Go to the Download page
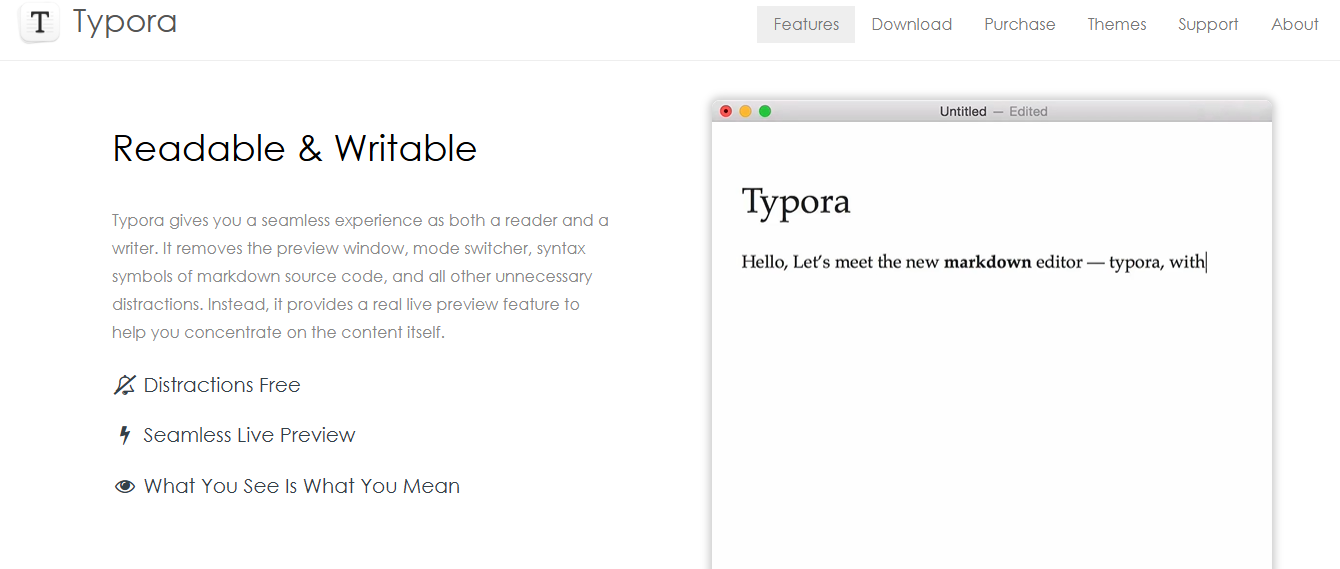This screenshot has height=569, width=1340. tap(912, 24)
